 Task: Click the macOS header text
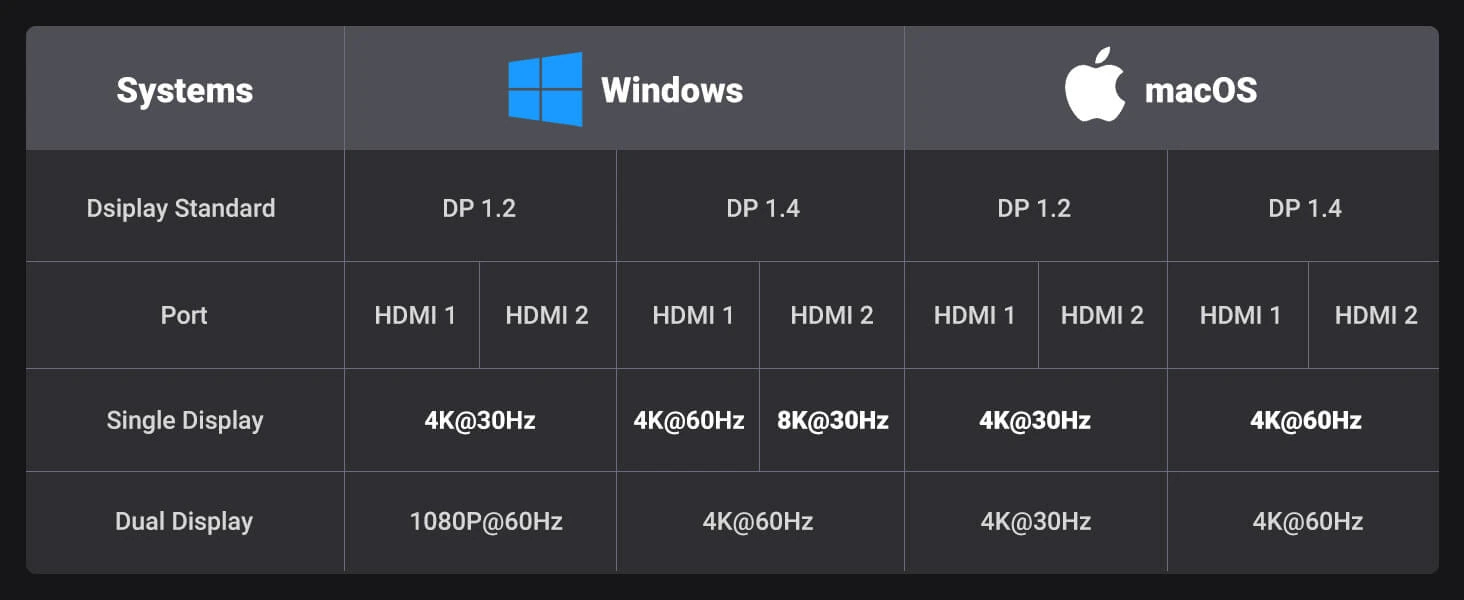click(1200, 91)
